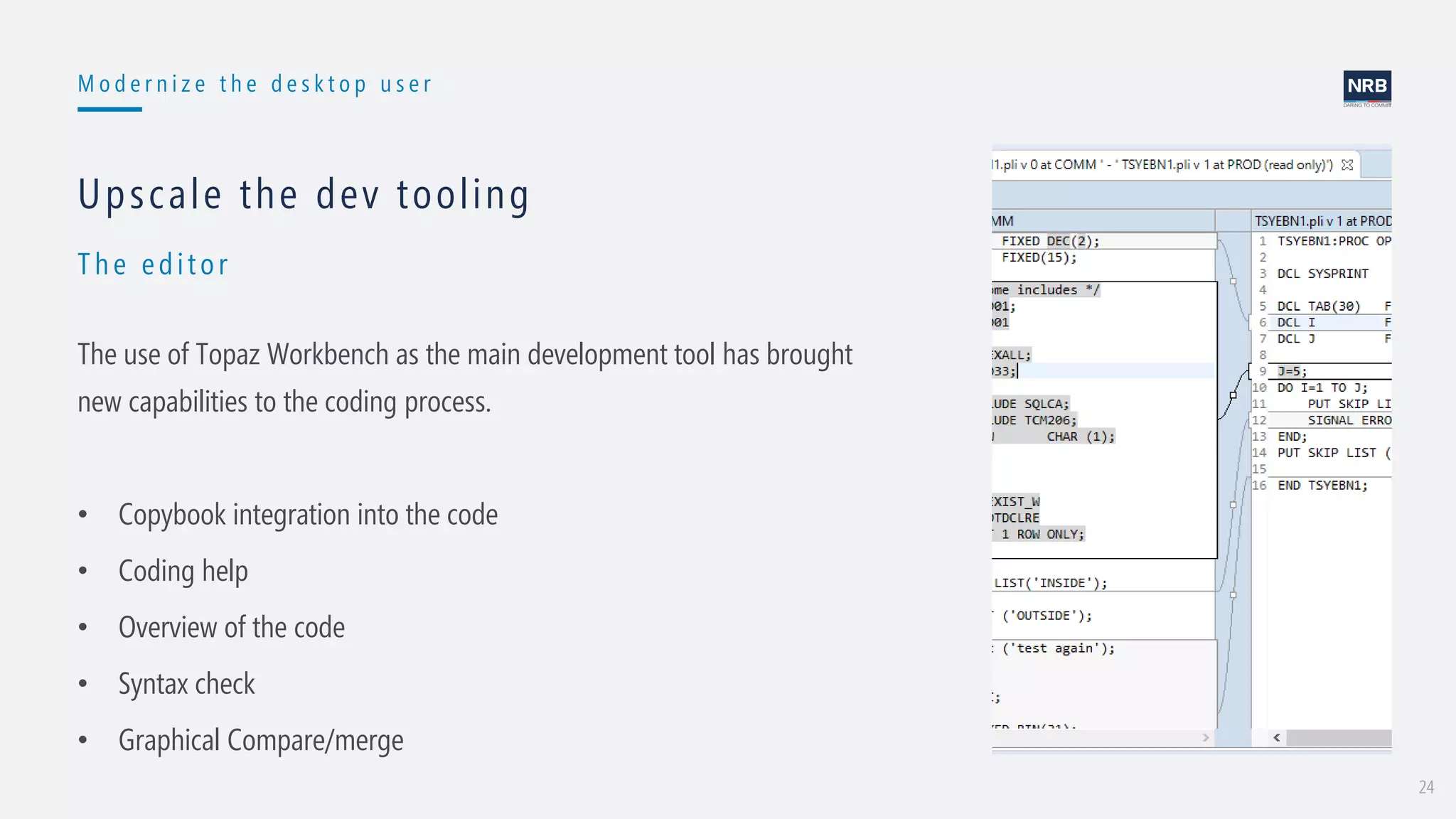The height and width of the screenshot is (819, 1456).
Task: Click the '1 ROW ONLY;' line
Action: coord(1039,535)
